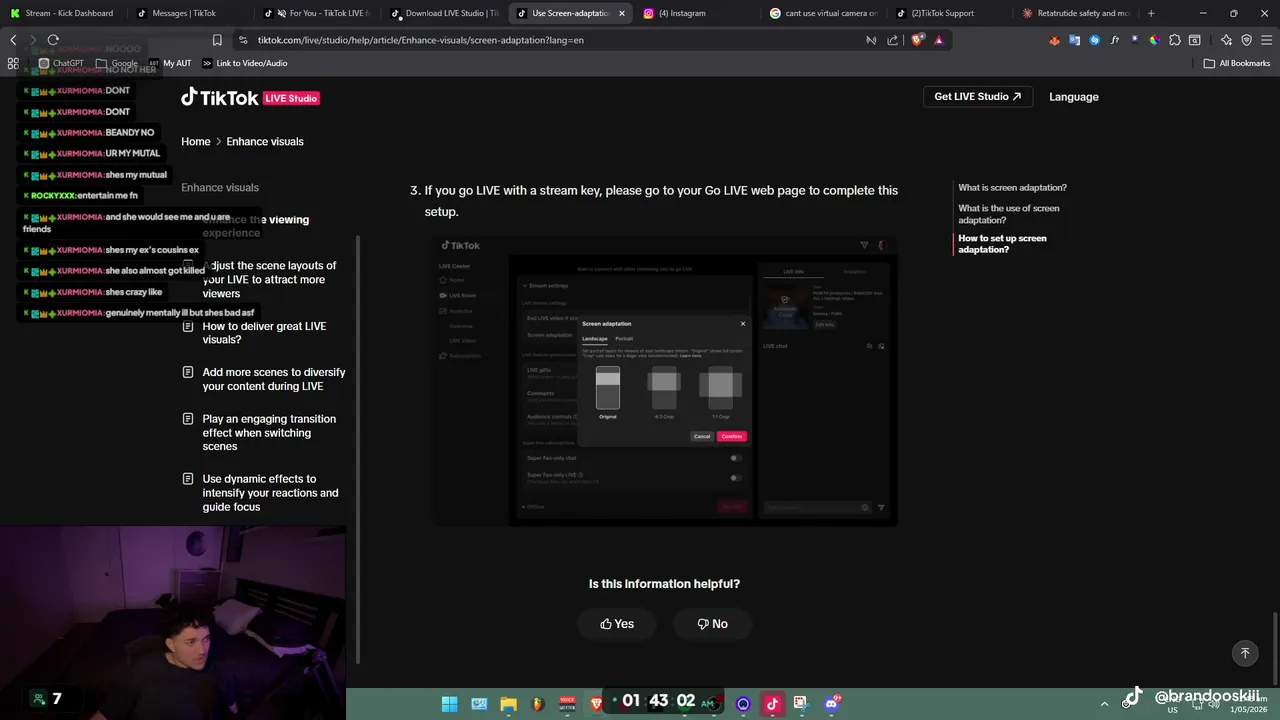Open the font finder f? extension
This screenshot has width=1280, height=720.
click(1115, 40)
